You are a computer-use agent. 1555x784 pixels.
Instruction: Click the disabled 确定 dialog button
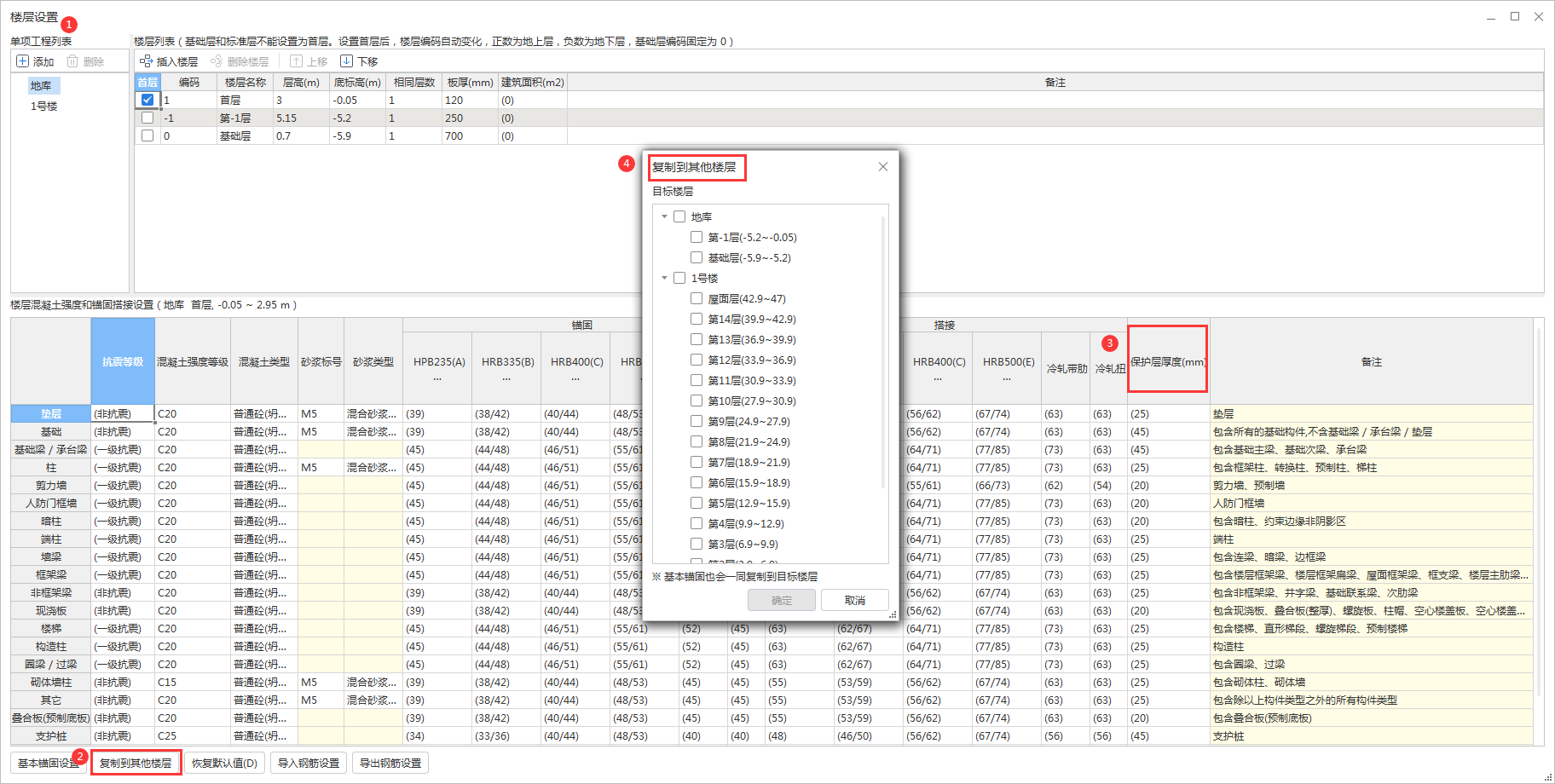(x=782, y=600)
